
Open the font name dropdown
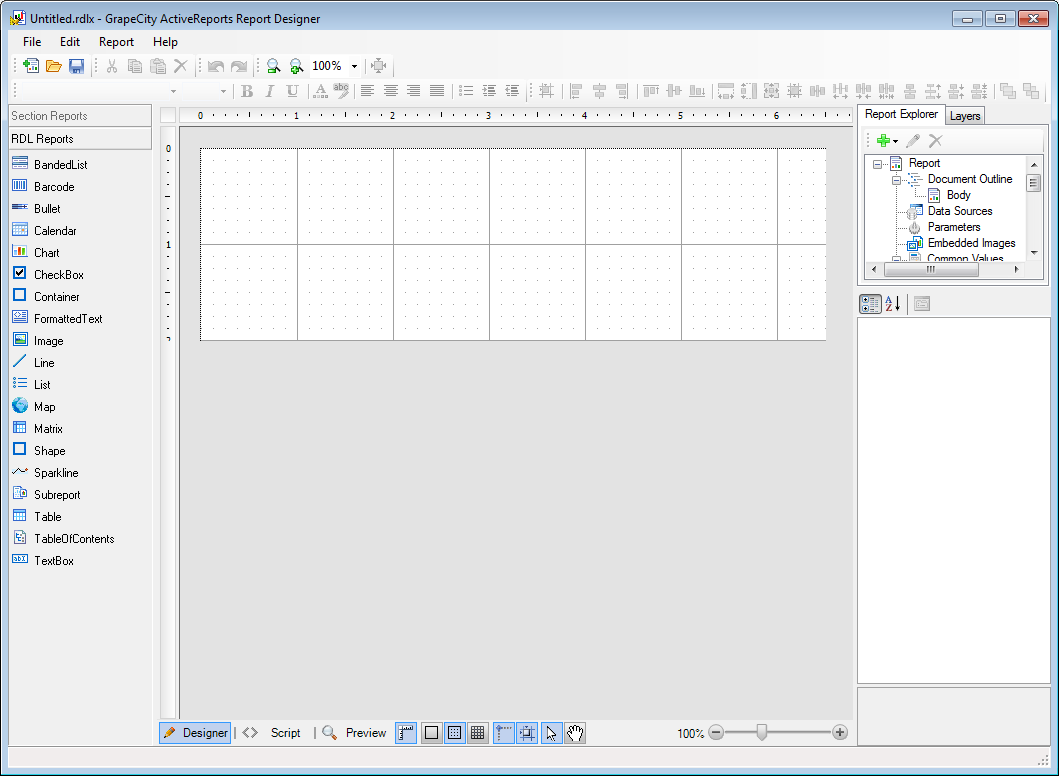coord(174,91)
